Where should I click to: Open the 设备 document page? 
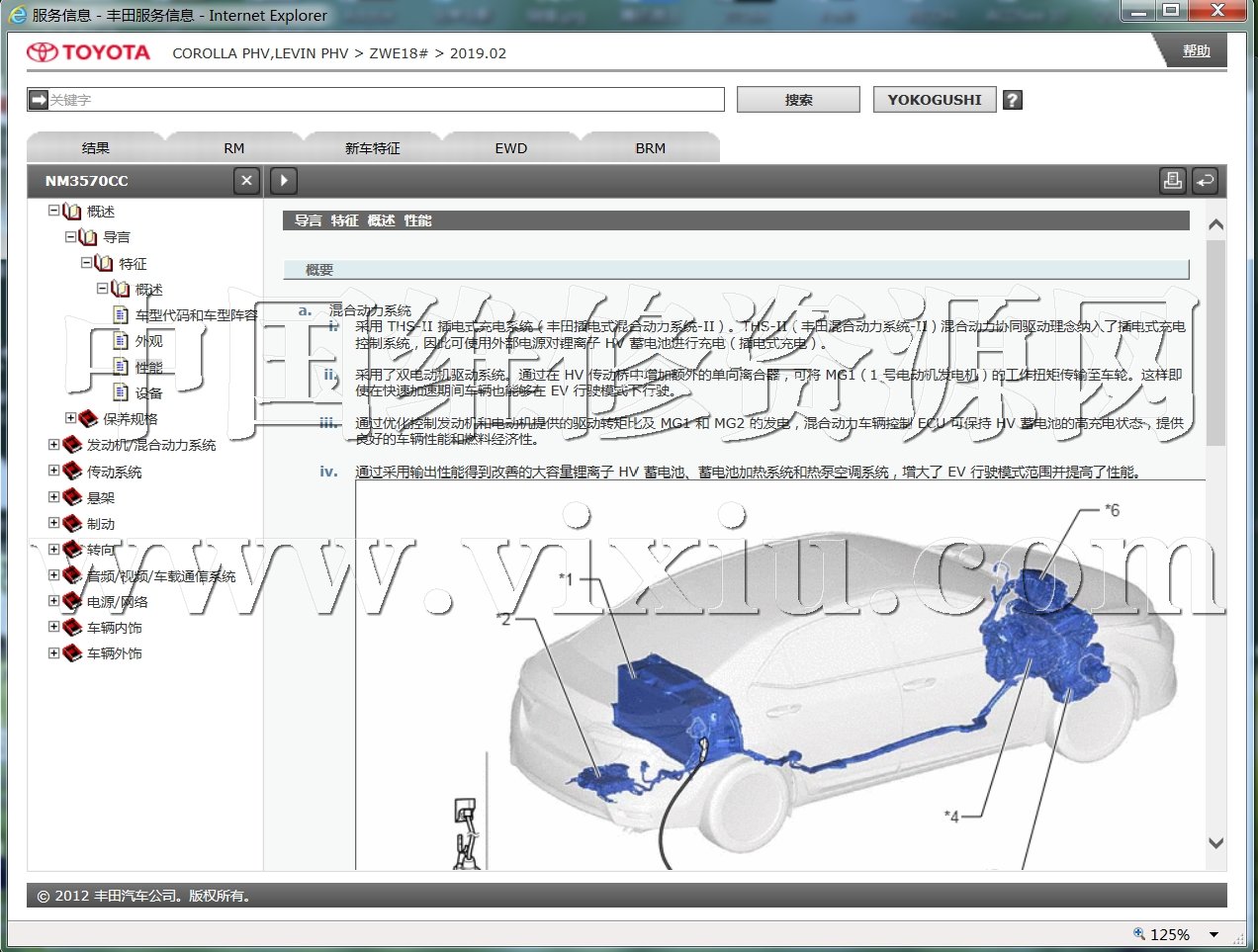click(148, 392)
